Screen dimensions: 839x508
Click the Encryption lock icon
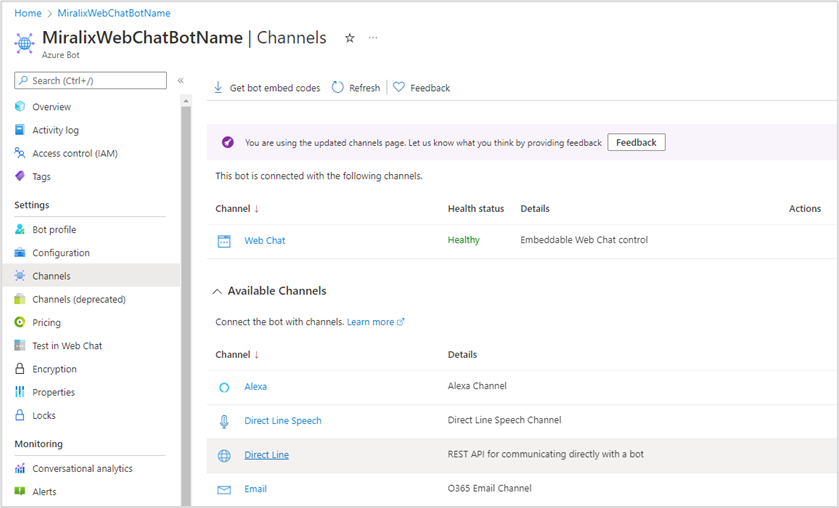coord(20,368)
